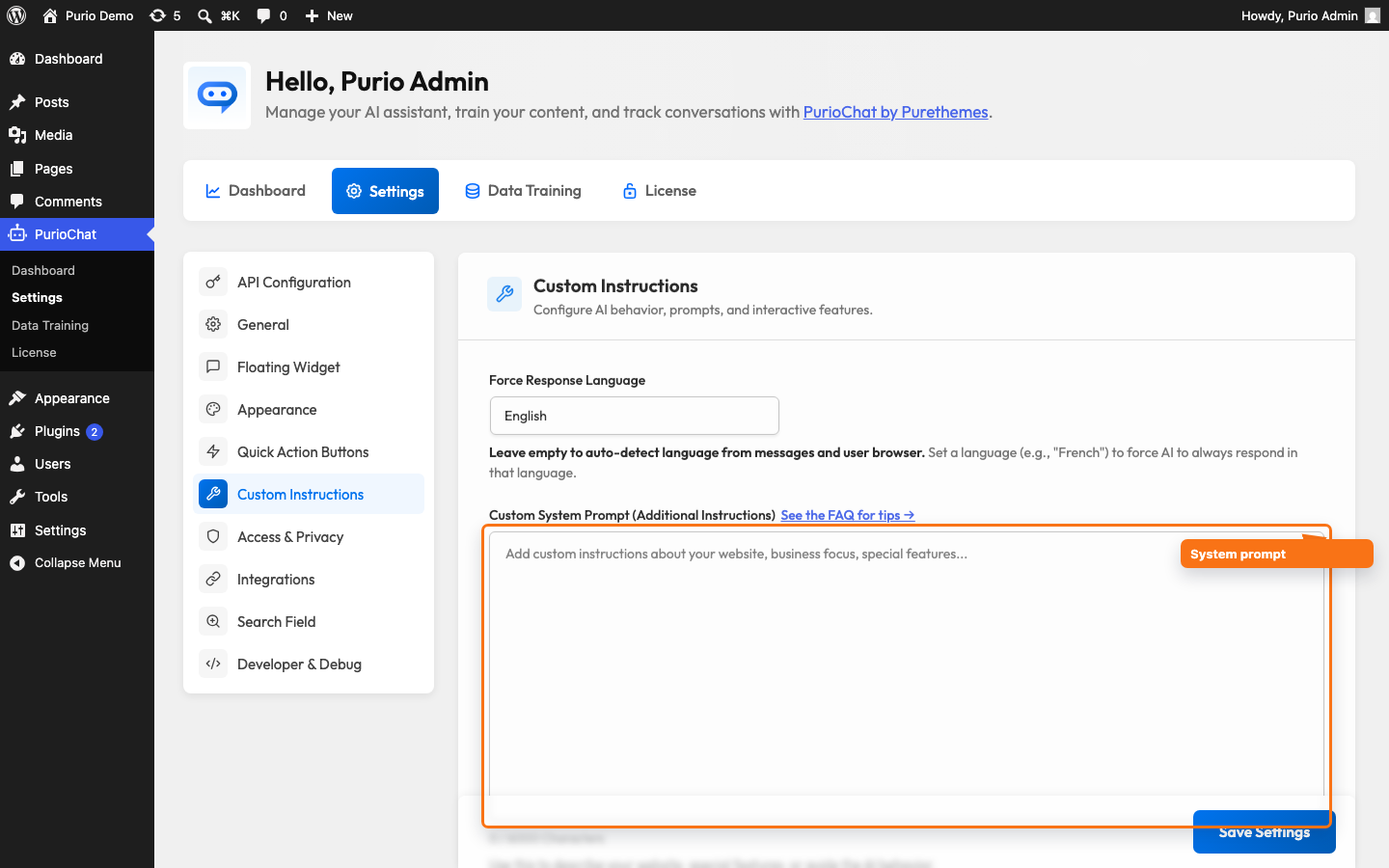The height and width of the screenshot is (868, 1389).
Task: Open Access & Privacy settings section
Action: 309,536
